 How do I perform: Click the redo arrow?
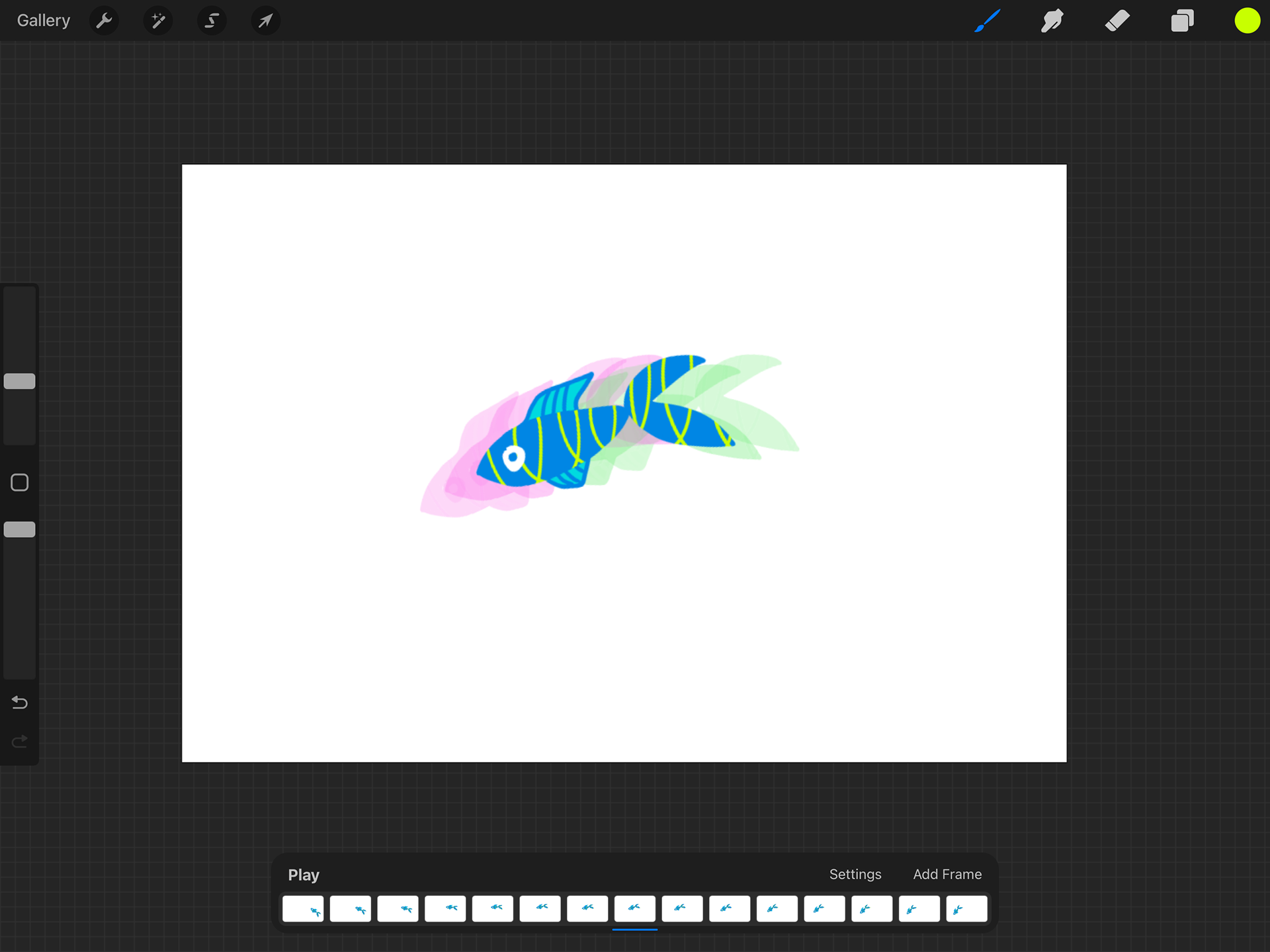(x=20, y=741)
